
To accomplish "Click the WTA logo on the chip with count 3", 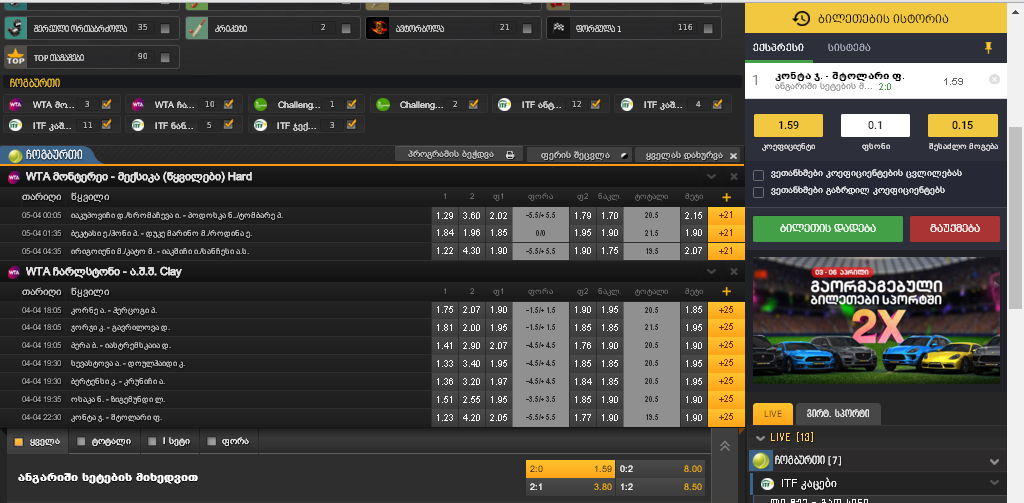I will point(16,104).
